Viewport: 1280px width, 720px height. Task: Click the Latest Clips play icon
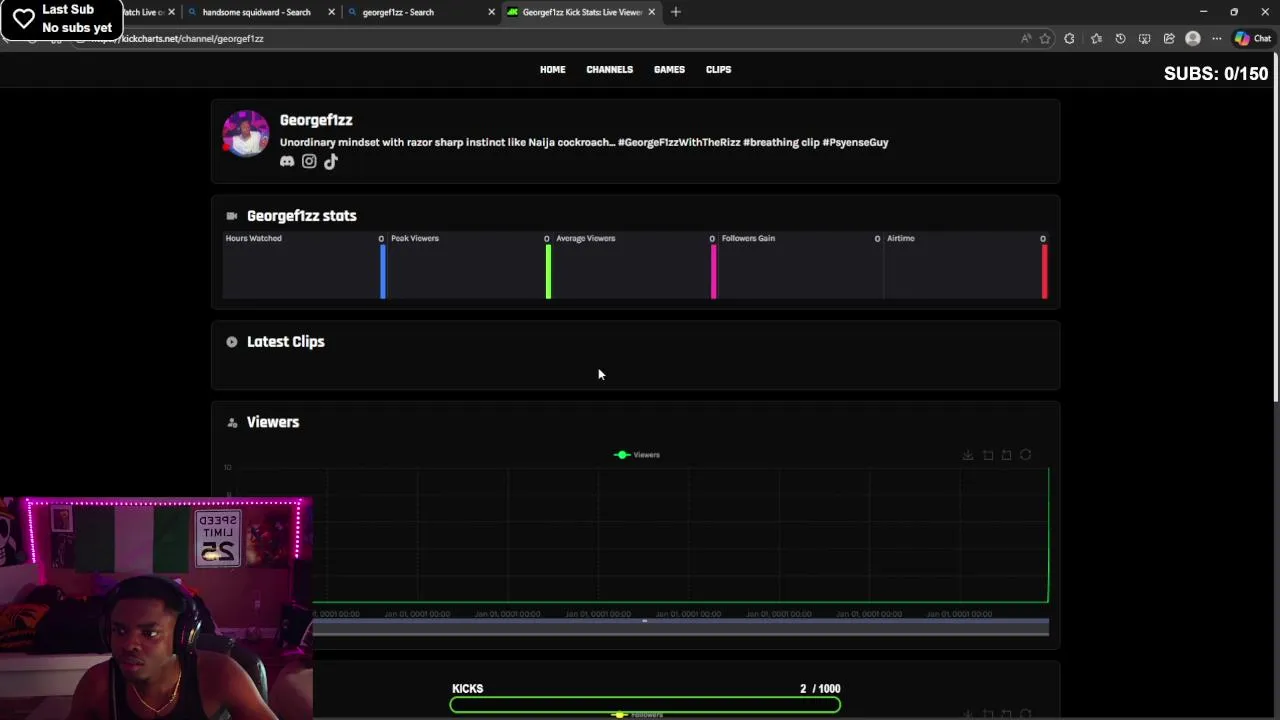(x=232, y=342)
